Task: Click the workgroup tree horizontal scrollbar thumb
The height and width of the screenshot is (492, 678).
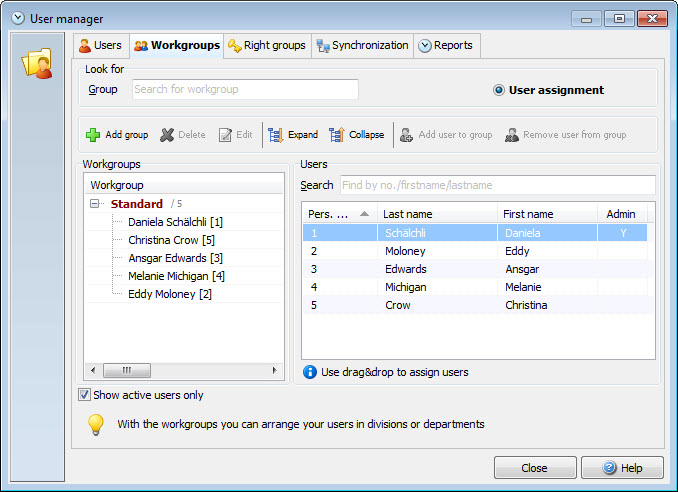Action: [x=127, y=370]
